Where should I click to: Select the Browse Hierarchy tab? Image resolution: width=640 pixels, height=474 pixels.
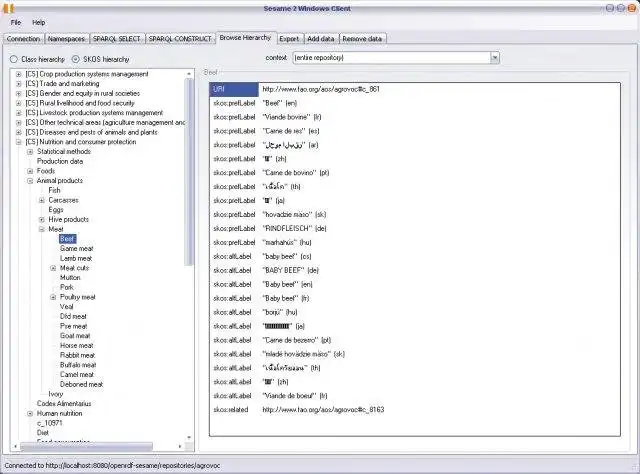245,38
